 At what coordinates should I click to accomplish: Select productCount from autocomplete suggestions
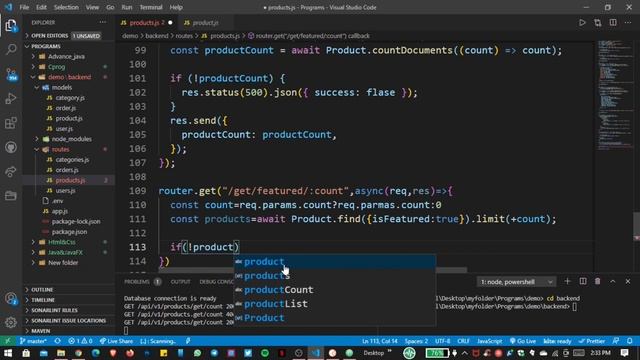pos(335,290)
